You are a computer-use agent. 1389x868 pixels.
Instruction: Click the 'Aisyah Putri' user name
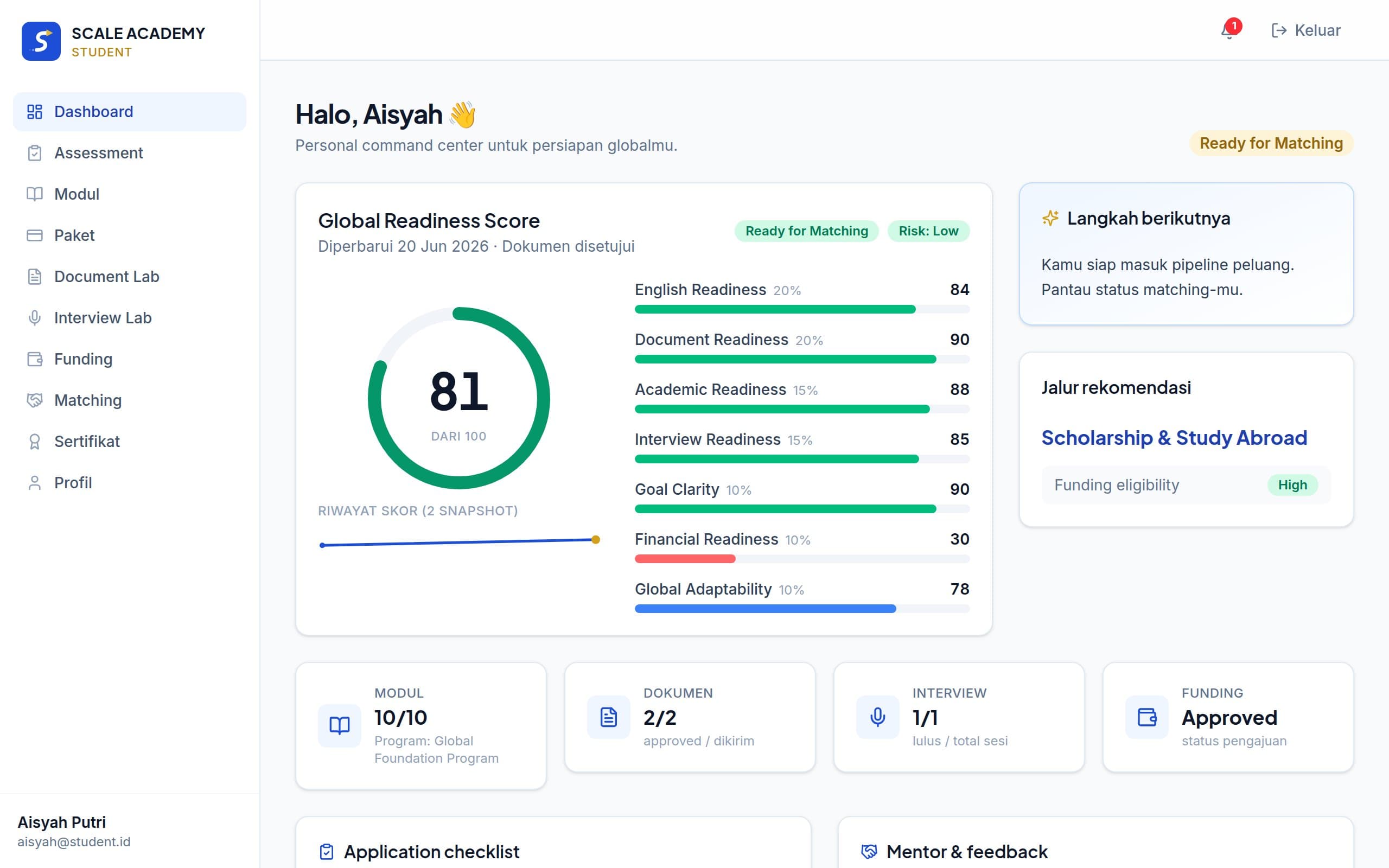point(61,822)
